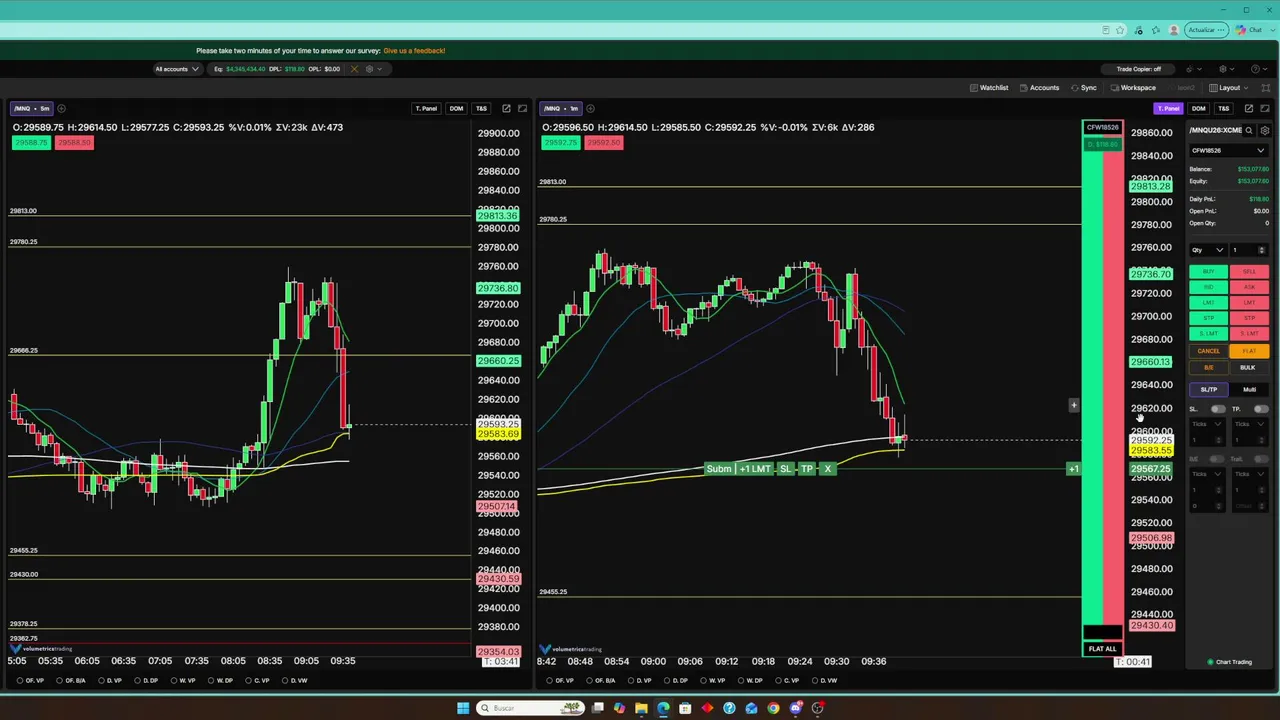Open T&S tab in 5m chart
Screen dimensions: 1280x720
(x=481, y=108)
